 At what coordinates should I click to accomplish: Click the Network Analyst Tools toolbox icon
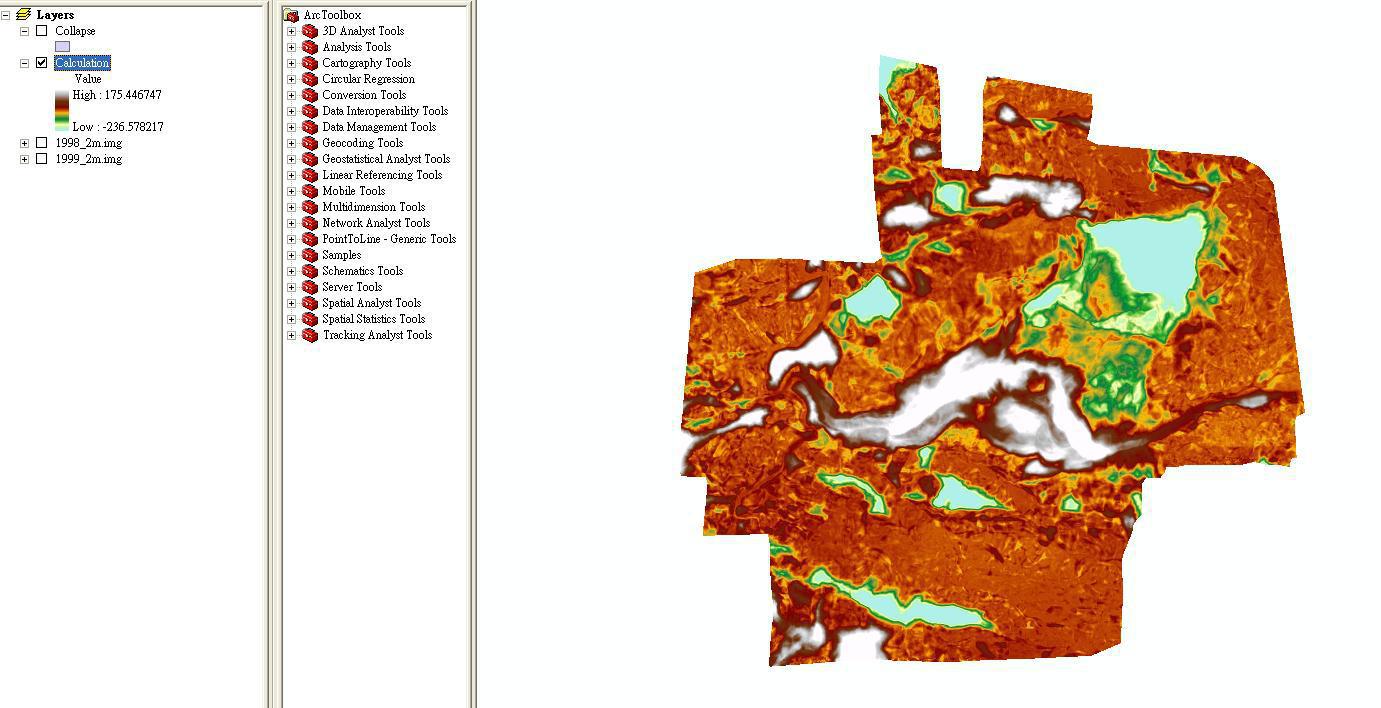310,223
